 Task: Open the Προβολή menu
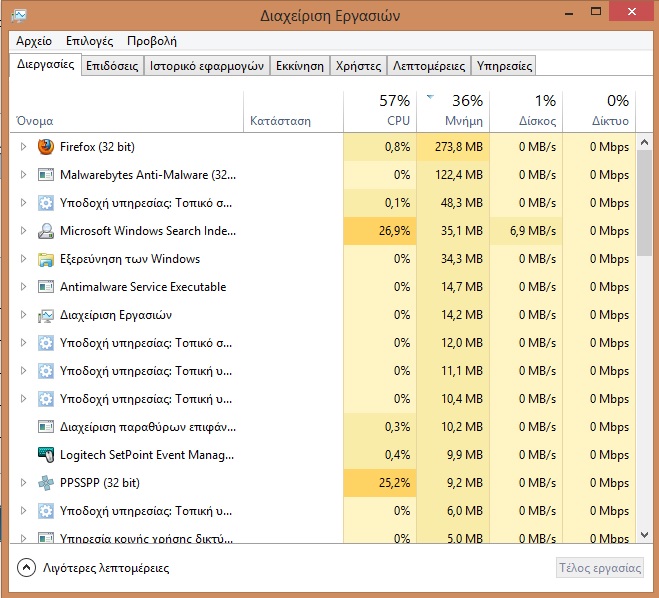[x=151, y=41]
